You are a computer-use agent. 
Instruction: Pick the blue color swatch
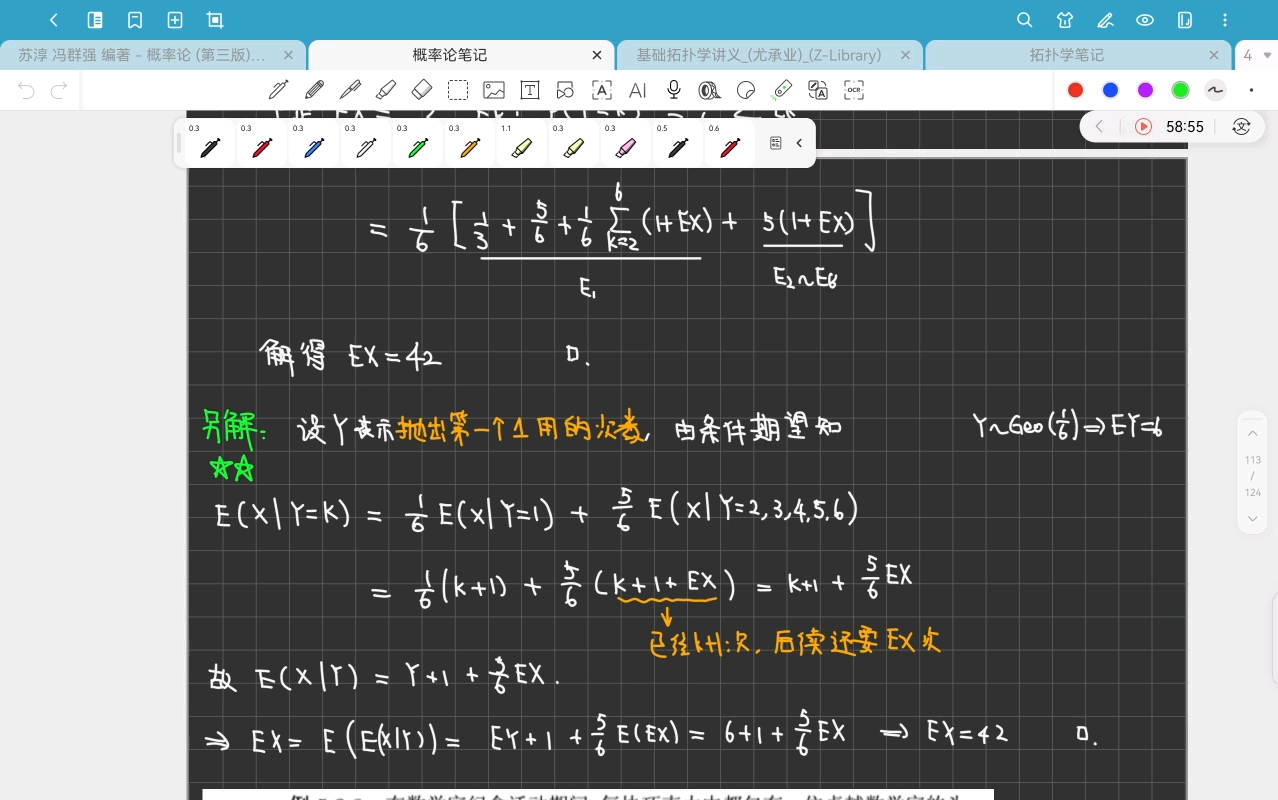(1110, 90)
